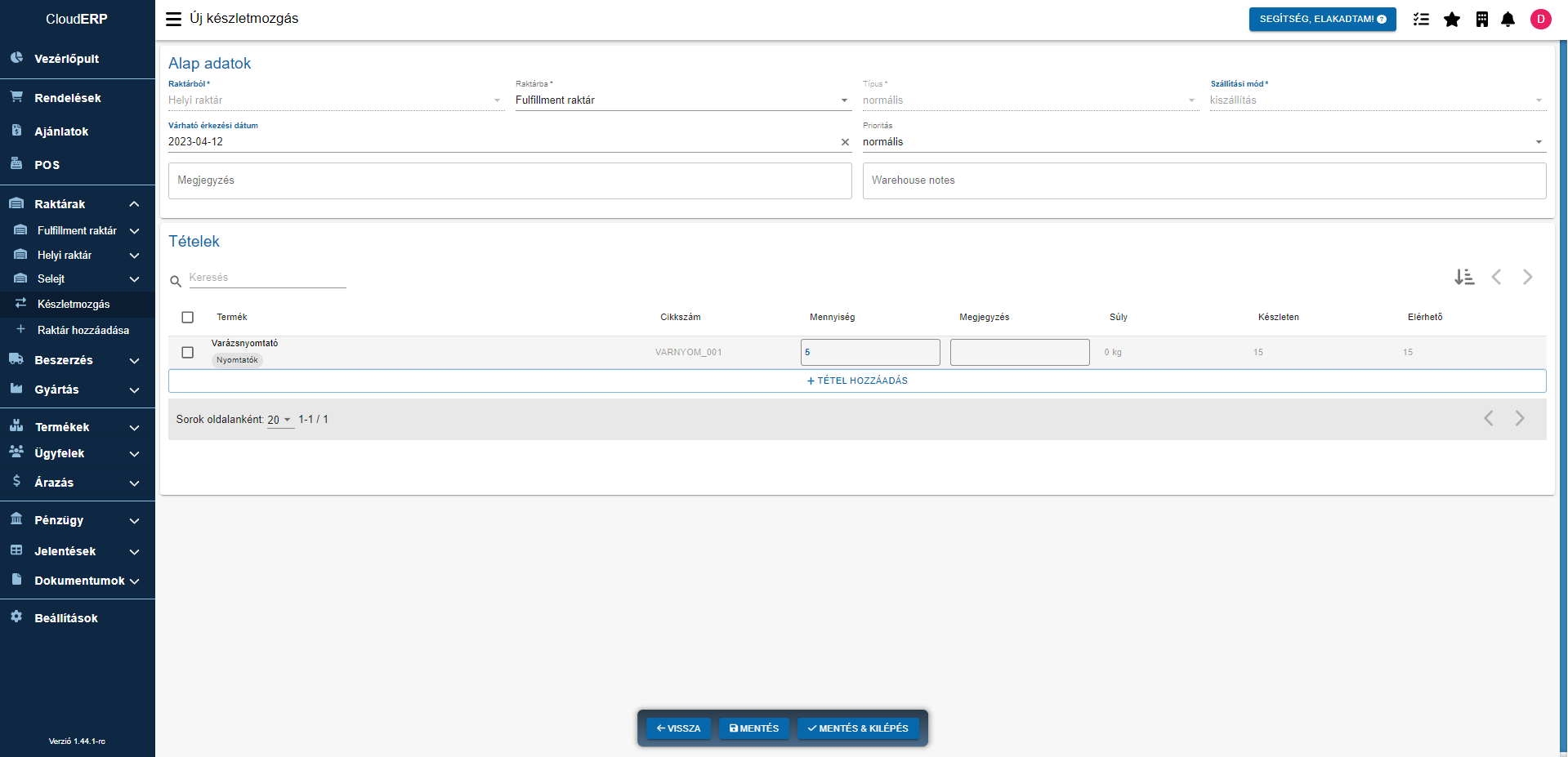This screenshot has height=757, width=1568.
Task: Change rows per page dropdown
Action: click(x=279, y=420)
